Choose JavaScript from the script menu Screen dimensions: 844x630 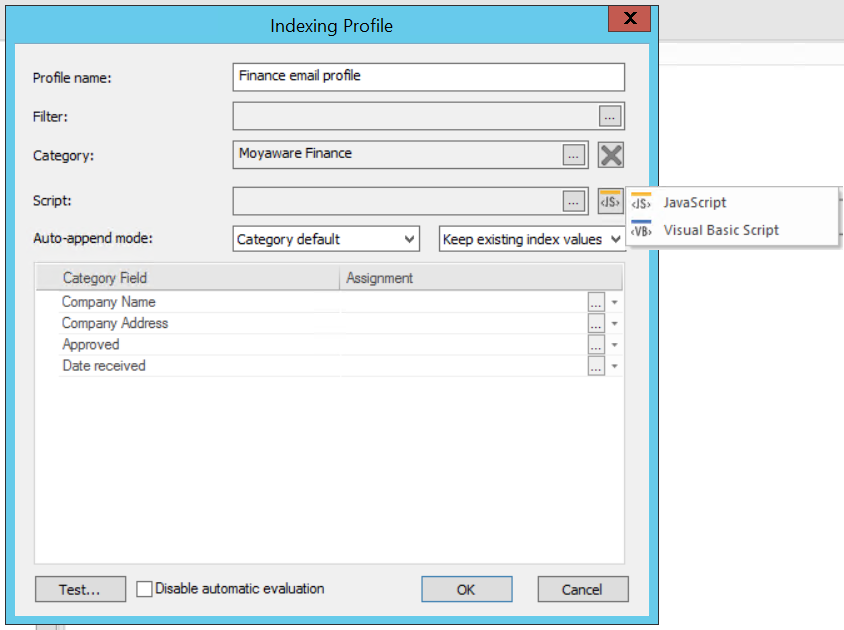[695, 202]
